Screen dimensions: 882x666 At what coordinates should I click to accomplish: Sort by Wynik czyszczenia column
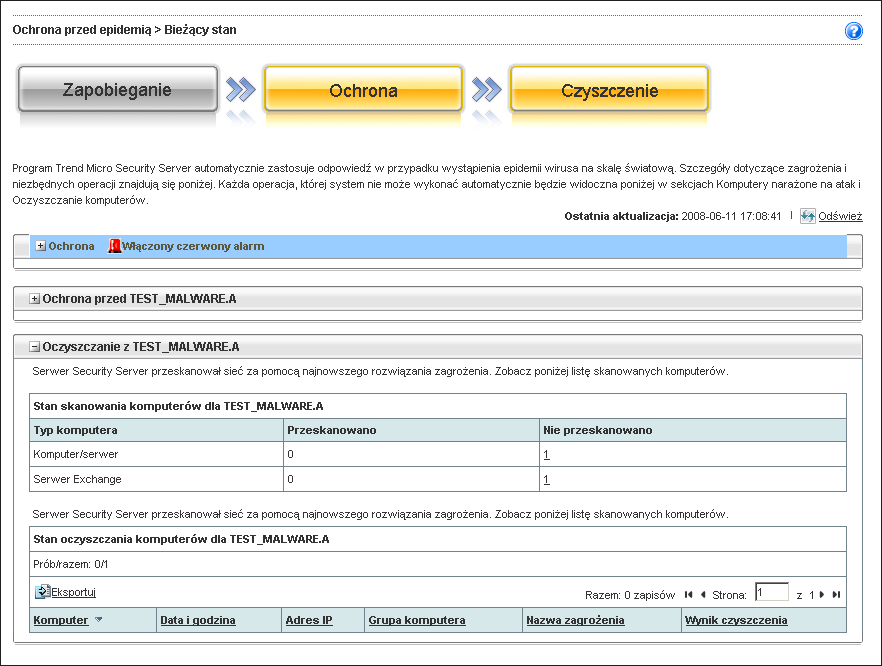click(x=736, y=620)
